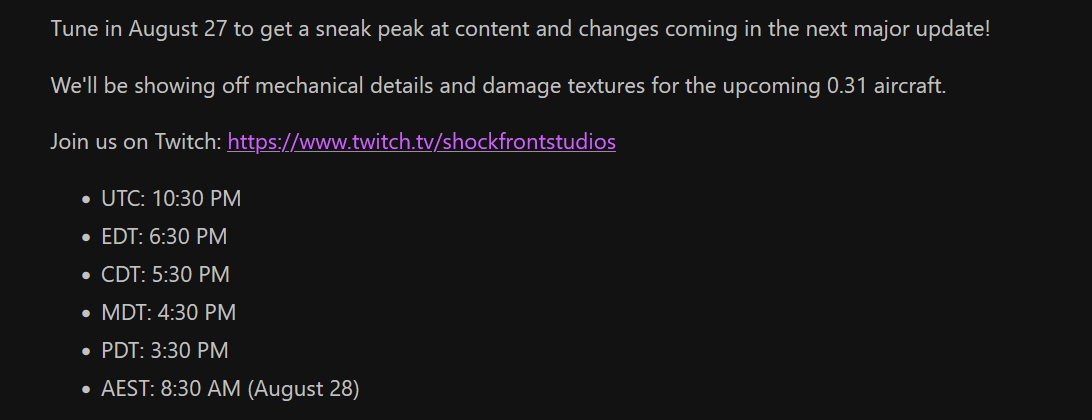The image size is (1092, 420).
Task: Select the PDT: 3:30 PM list item
Action: [165, 351]
